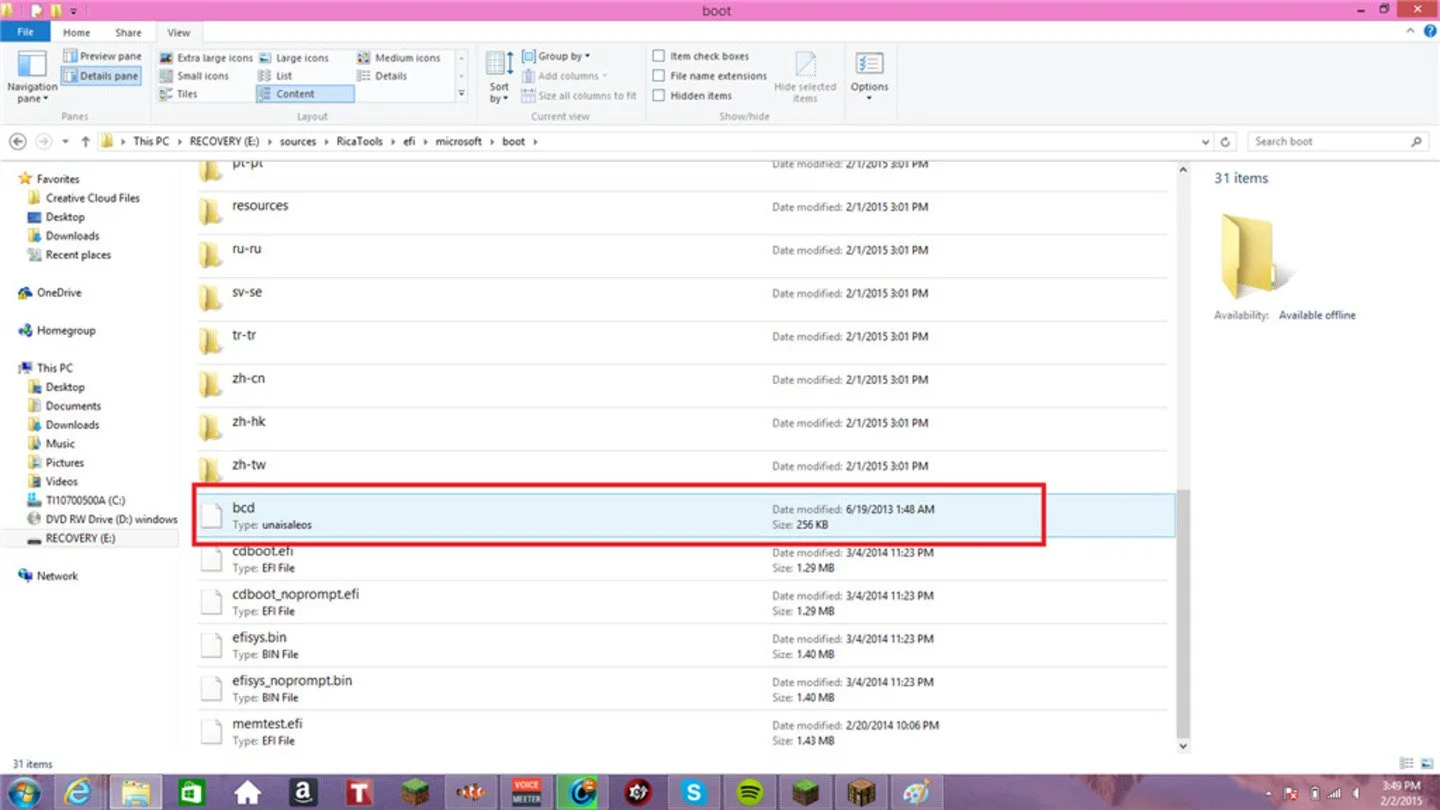Click 'sources' in the address path

[298, 142]
